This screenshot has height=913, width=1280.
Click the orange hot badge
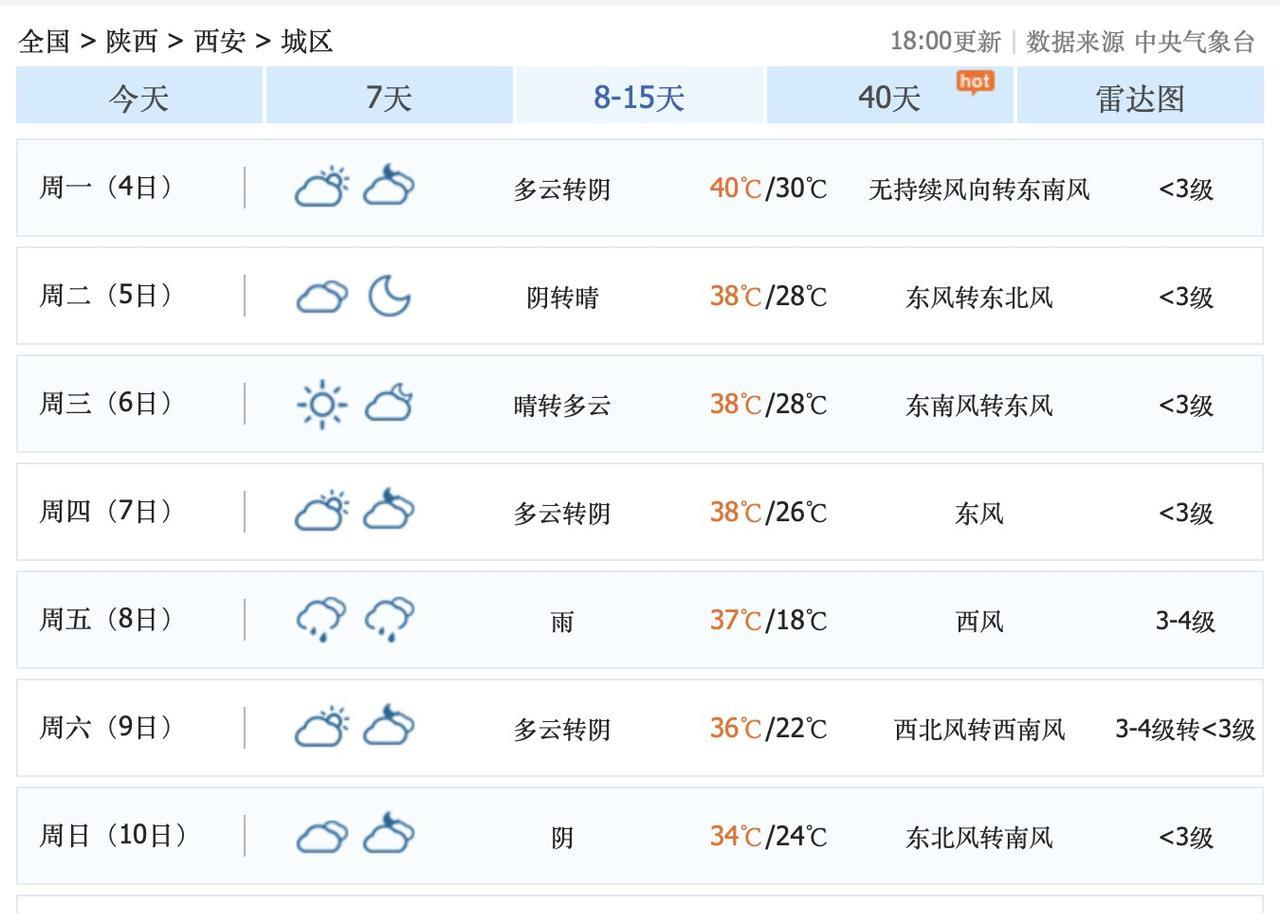pos(975,82)
